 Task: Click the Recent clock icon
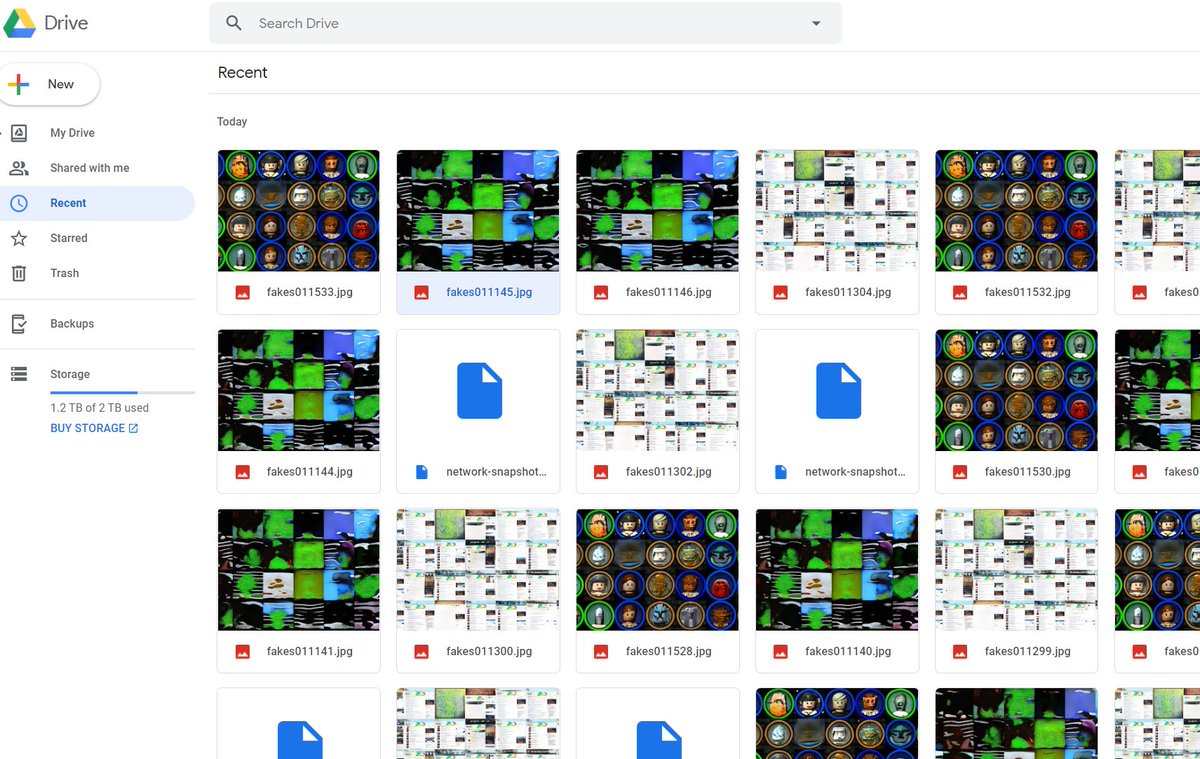(x=19, y=203)
